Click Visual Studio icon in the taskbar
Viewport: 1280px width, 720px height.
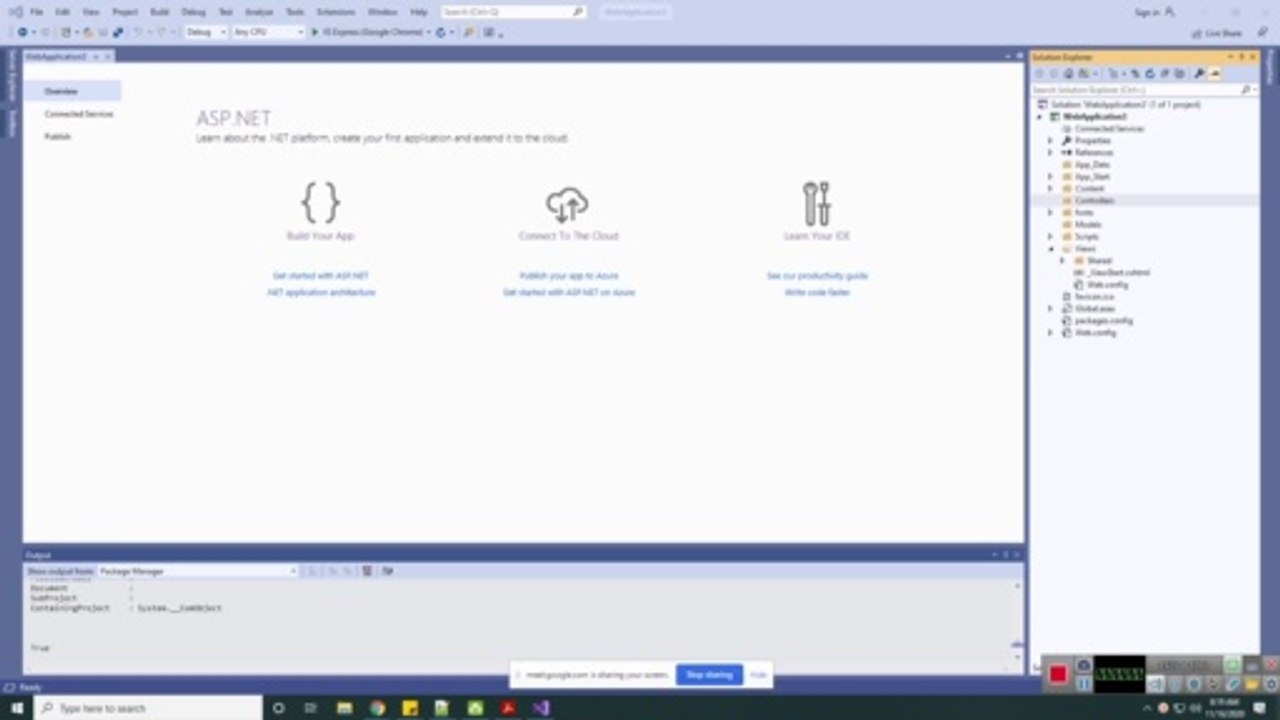tap(541, 708)
